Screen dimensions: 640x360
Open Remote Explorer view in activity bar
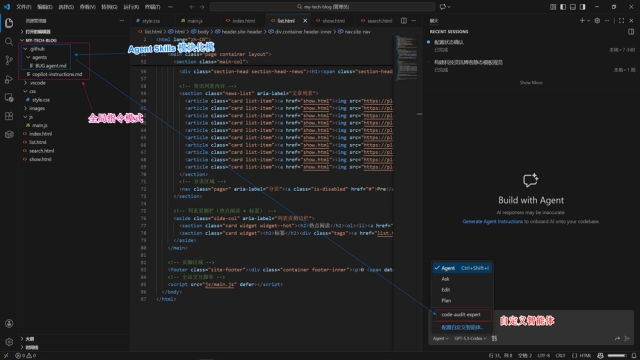(x=9, y=98)
